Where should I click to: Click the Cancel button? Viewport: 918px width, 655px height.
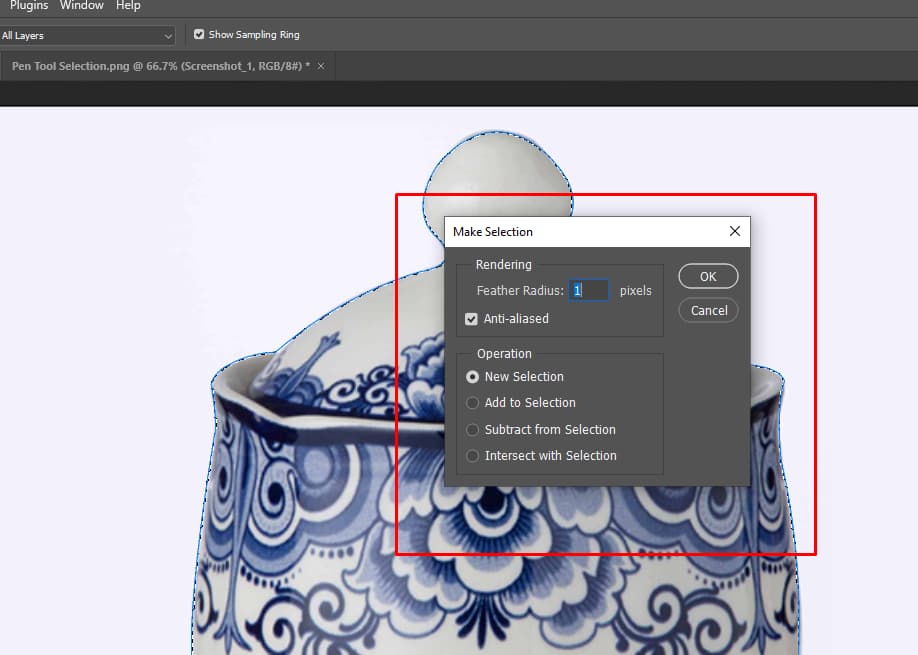coord(708,310)
